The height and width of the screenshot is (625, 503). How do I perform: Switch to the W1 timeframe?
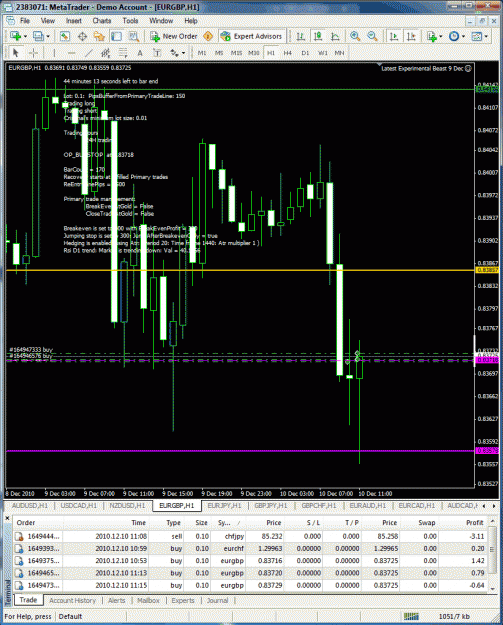pyautogui.click(x=322, y=53)
